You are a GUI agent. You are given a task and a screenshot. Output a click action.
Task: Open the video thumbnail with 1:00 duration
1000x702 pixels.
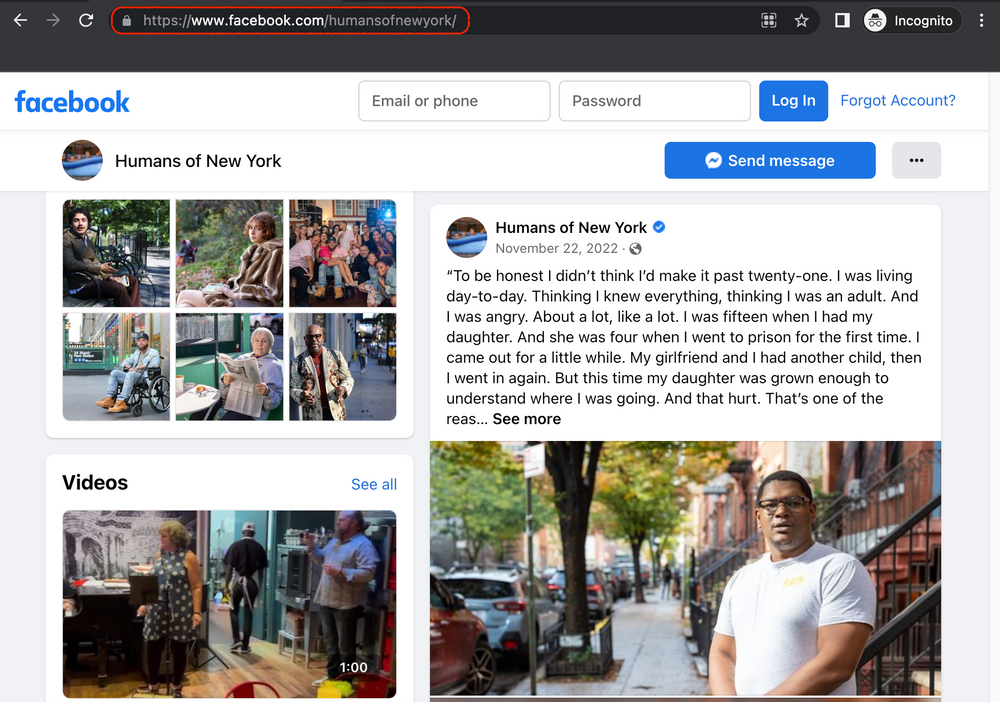pyautogui.click(x=229, y=604)
